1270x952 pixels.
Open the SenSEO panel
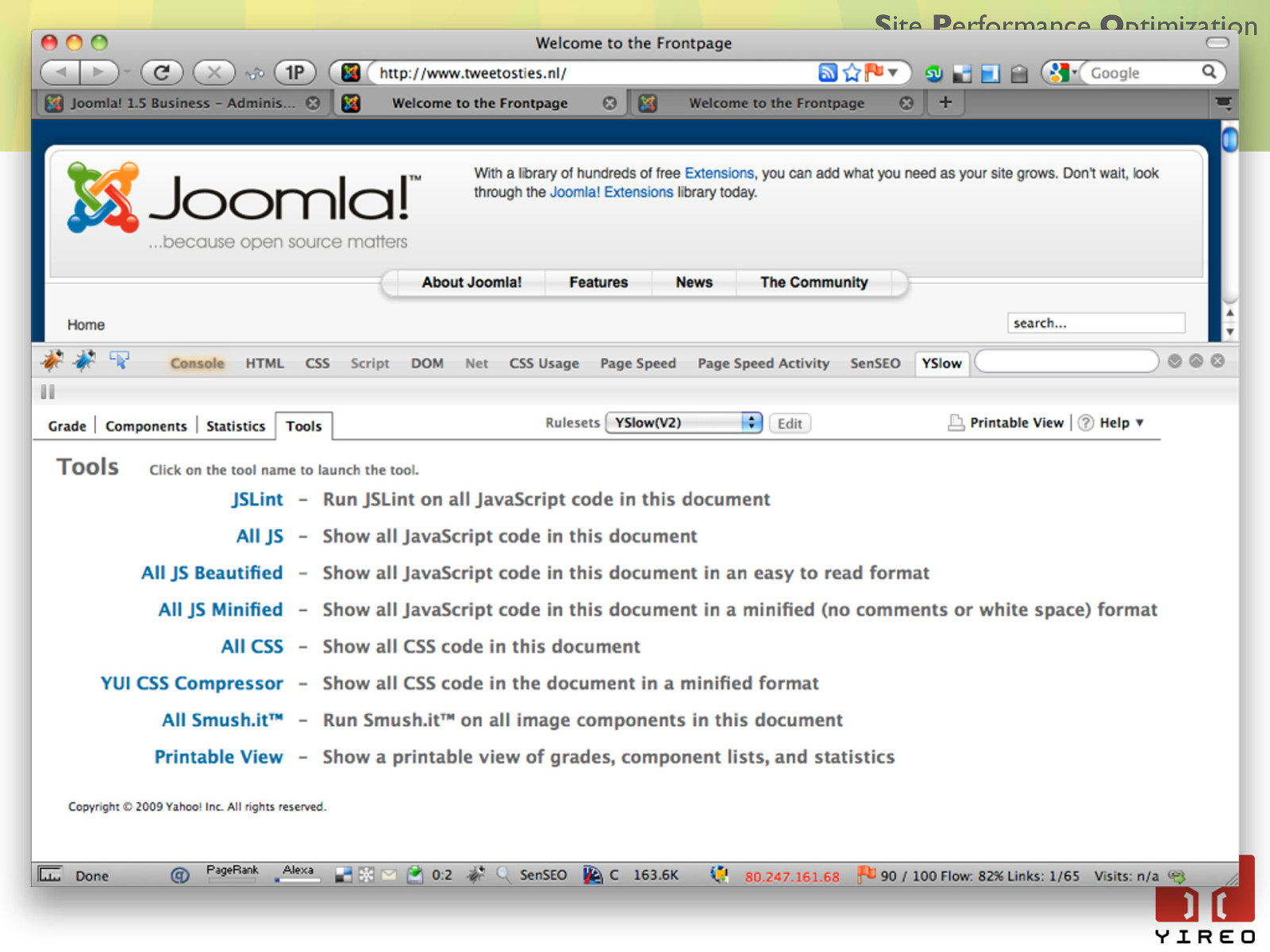point(876,363)
